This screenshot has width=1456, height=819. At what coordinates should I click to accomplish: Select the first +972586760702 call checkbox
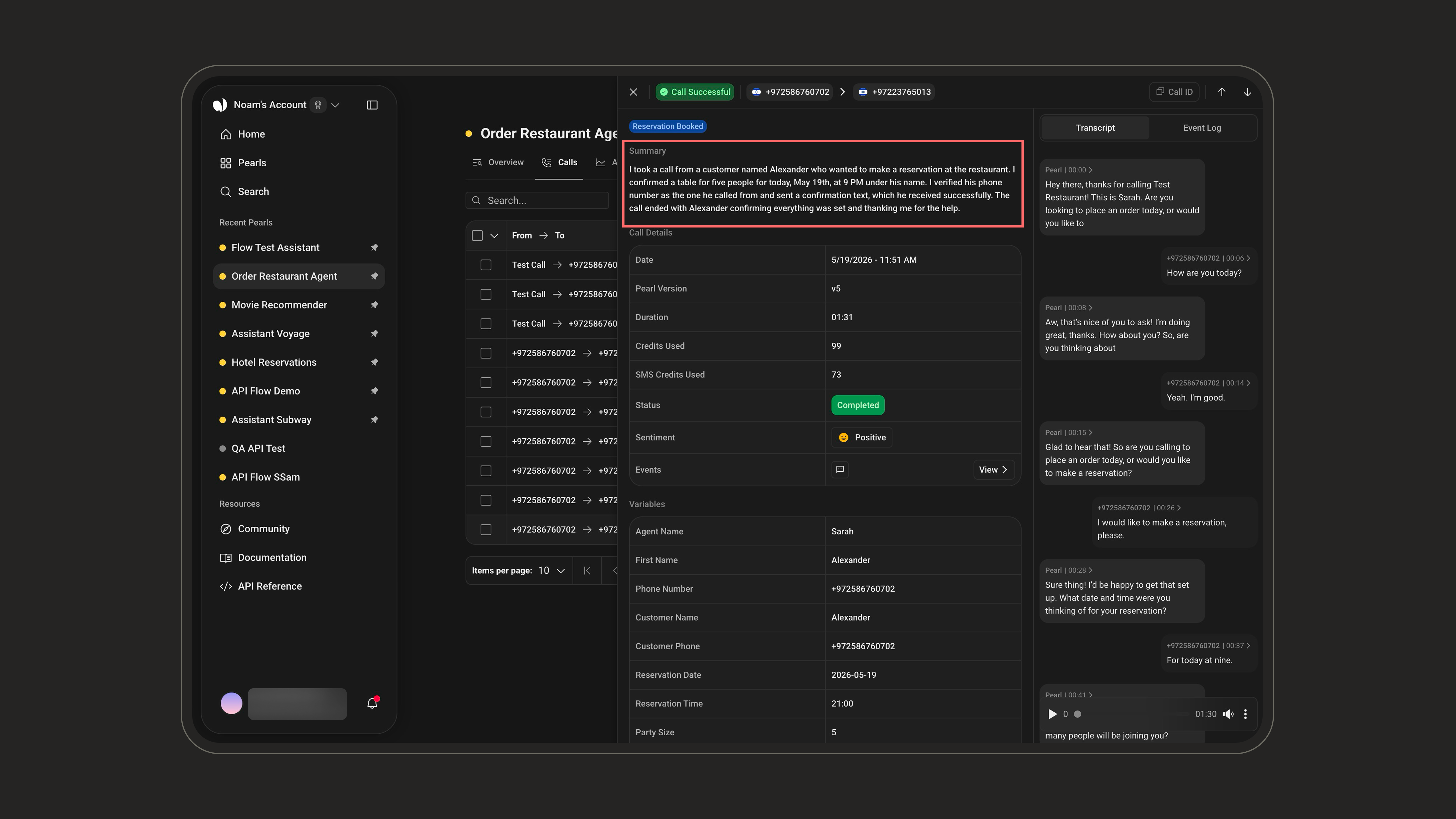[x=486, y=353]
